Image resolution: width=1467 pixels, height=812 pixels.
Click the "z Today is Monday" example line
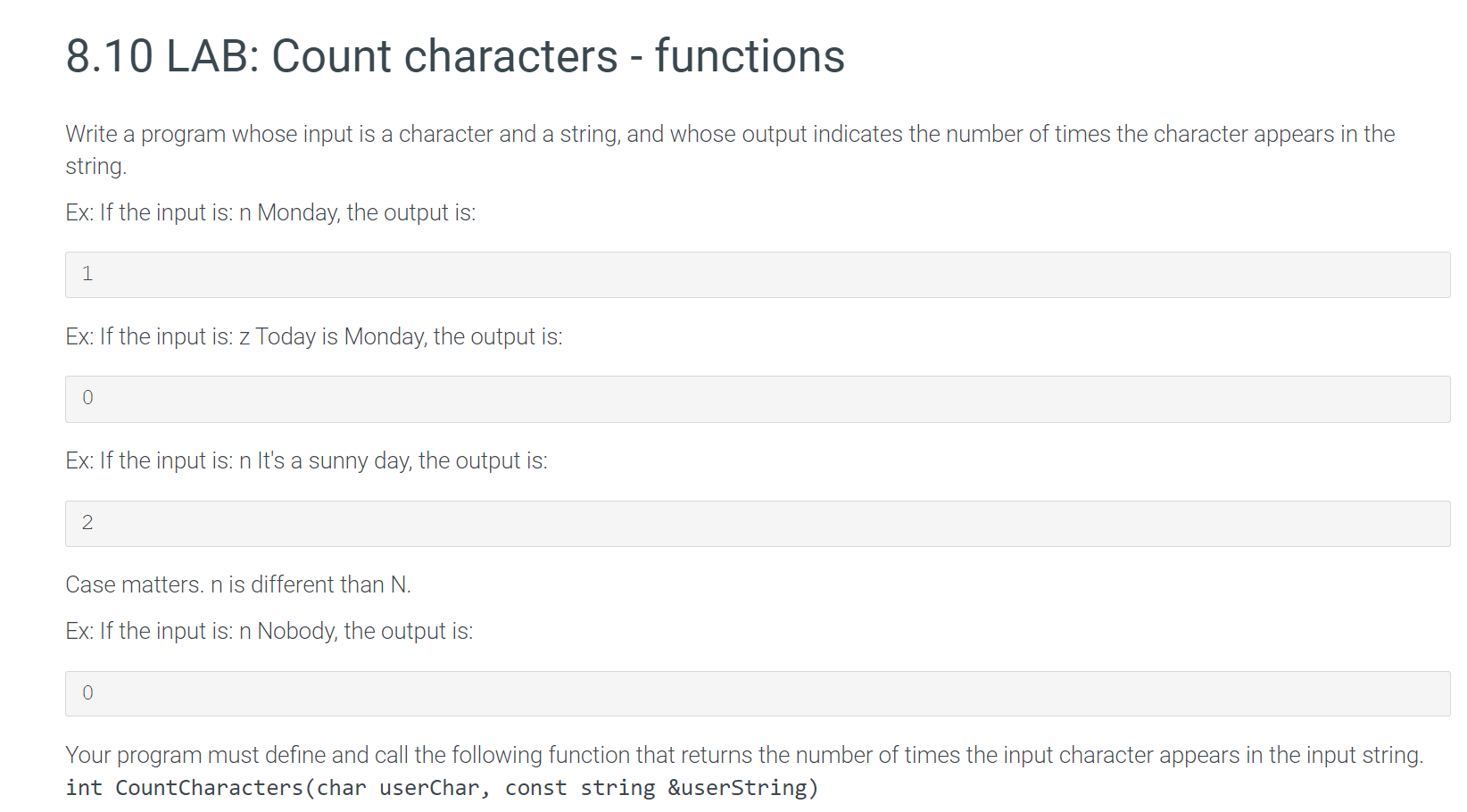[x=314, y=336]
